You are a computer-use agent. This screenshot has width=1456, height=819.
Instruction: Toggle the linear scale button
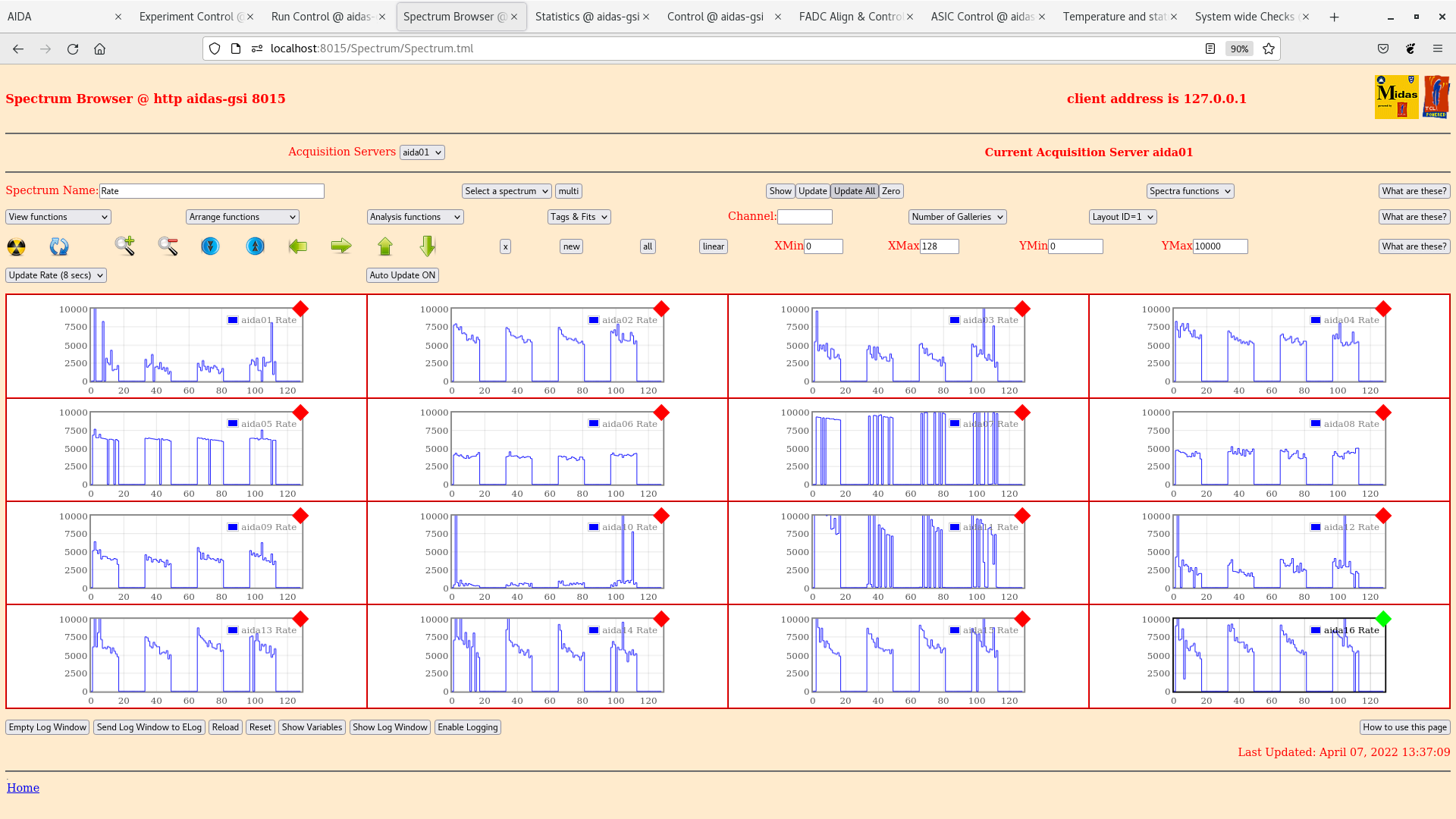point(713,246)
